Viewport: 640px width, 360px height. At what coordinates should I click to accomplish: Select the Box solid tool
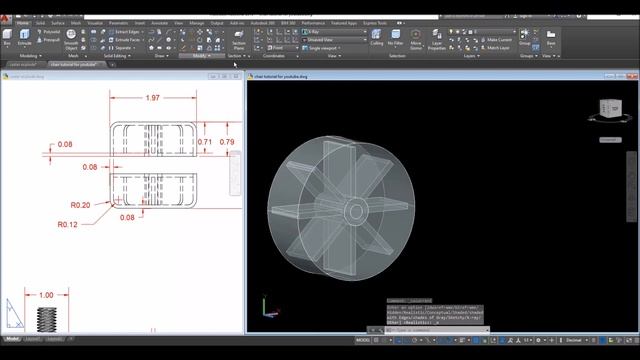tap(7, 38)
